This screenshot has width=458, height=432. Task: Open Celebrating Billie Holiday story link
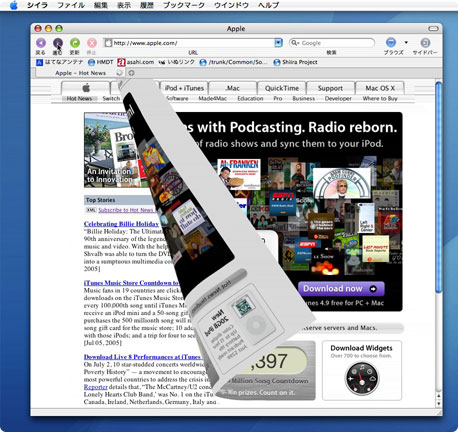click(x=121, y=224)
